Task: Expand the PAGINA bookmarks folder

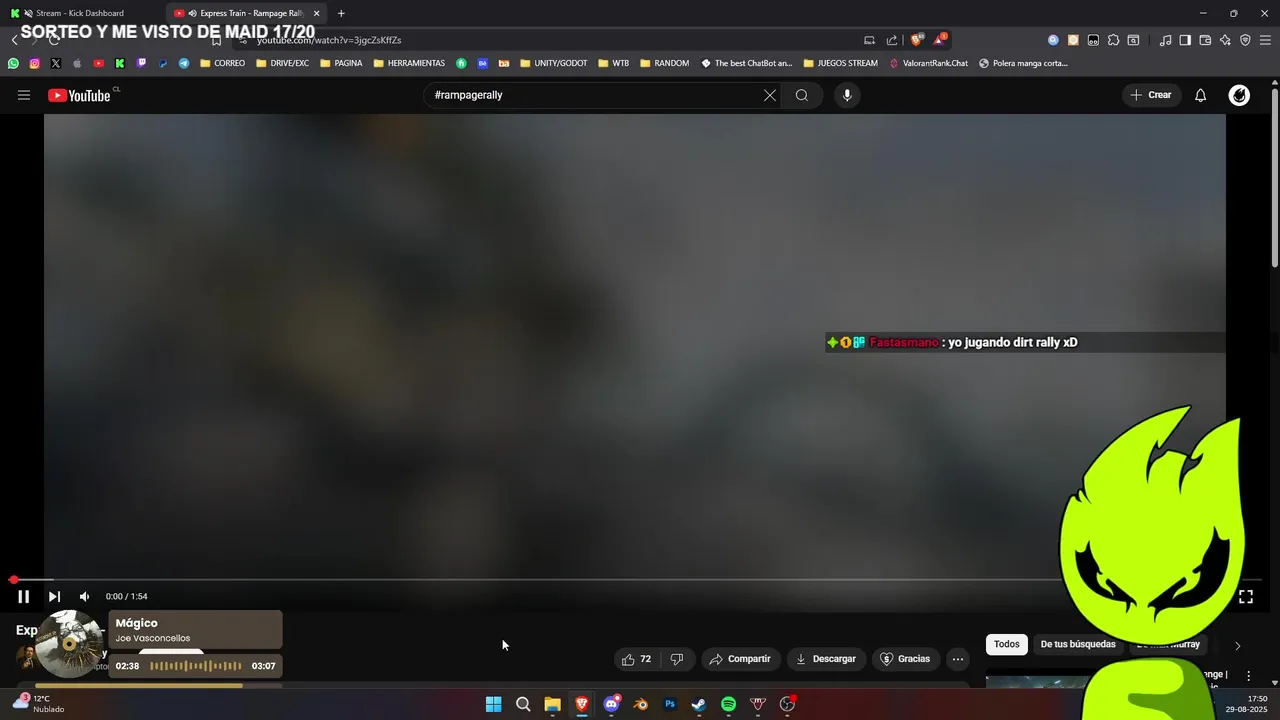Action: (341, 63)
